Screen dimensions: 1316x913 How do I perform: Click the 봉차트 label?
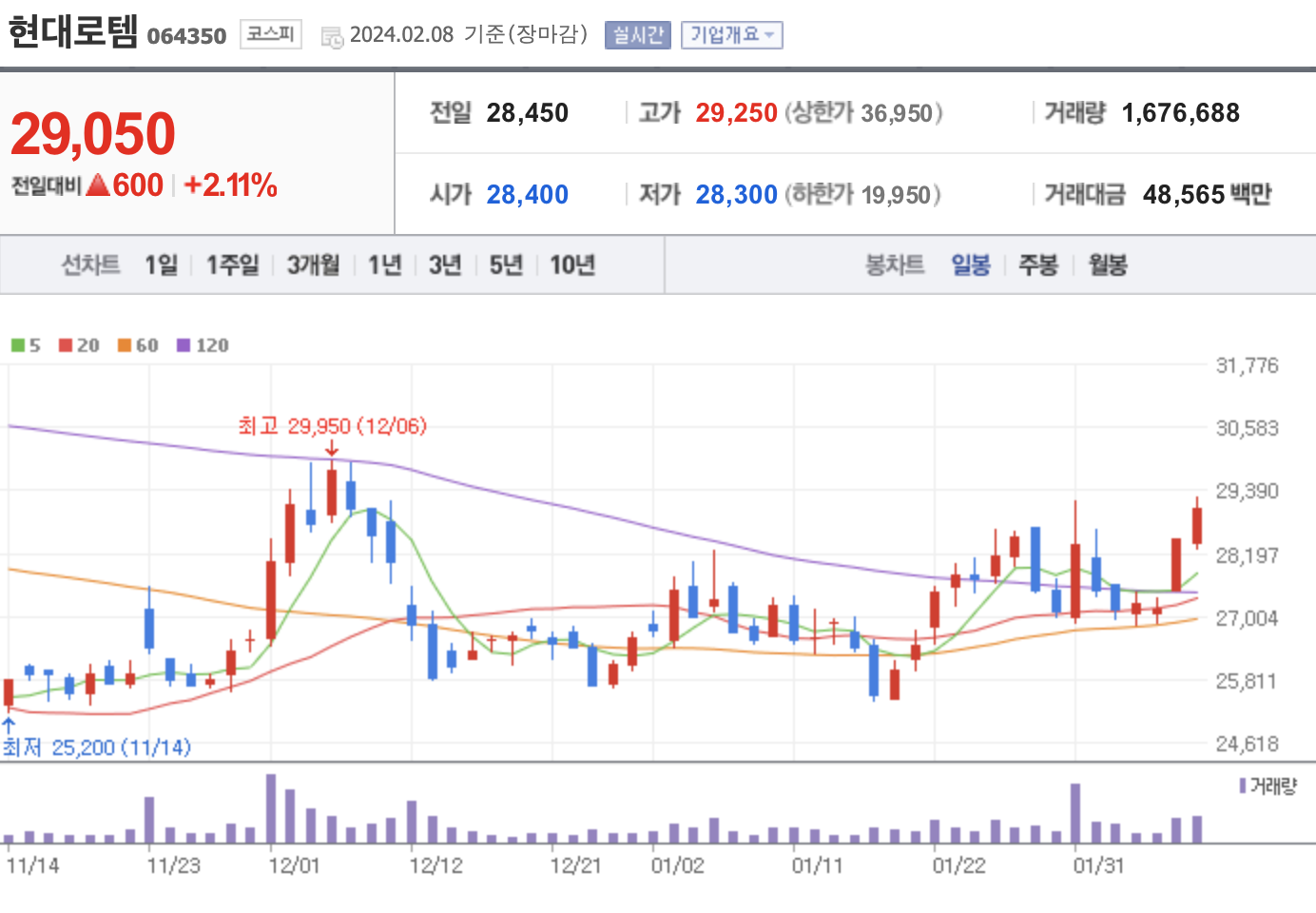pyautogui.click(x=895, y=264)
